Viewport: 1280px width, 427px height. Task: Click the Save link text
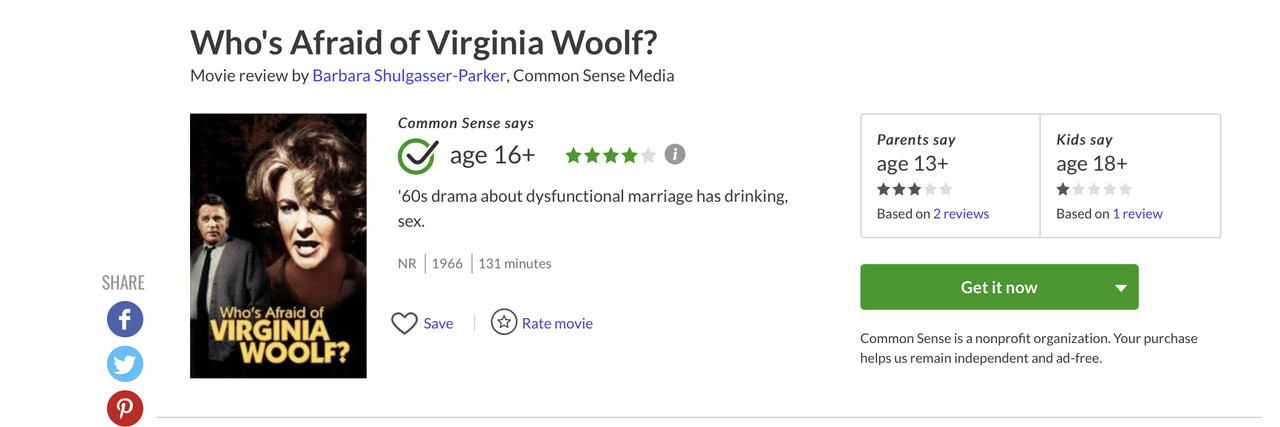[438, 323]
